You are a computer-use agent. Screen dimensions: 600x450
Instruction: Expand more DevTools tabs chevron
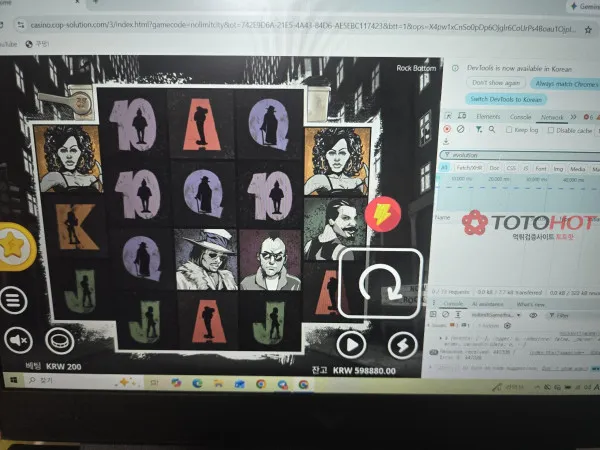[x=573, y=117]
